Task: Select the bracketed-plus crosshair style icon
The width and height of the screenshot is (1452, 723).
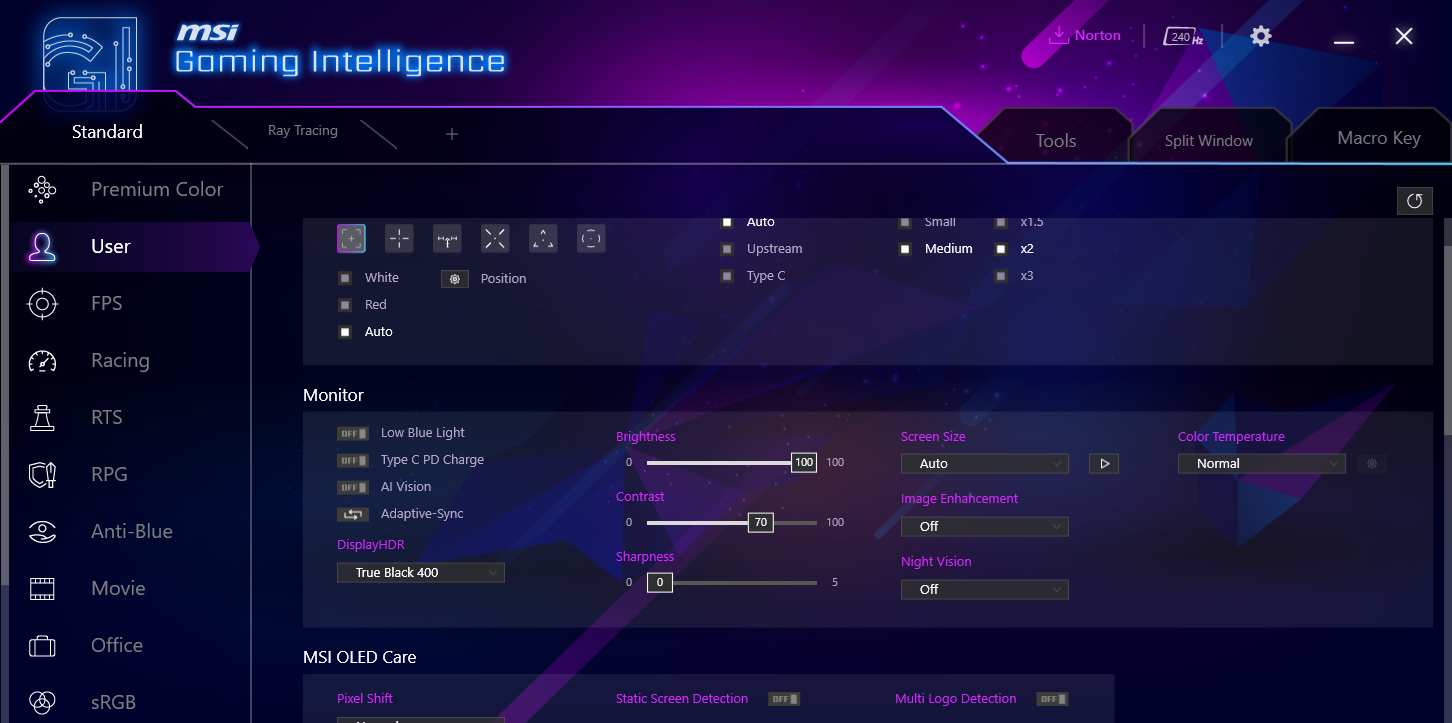Action: pos(351,238)
